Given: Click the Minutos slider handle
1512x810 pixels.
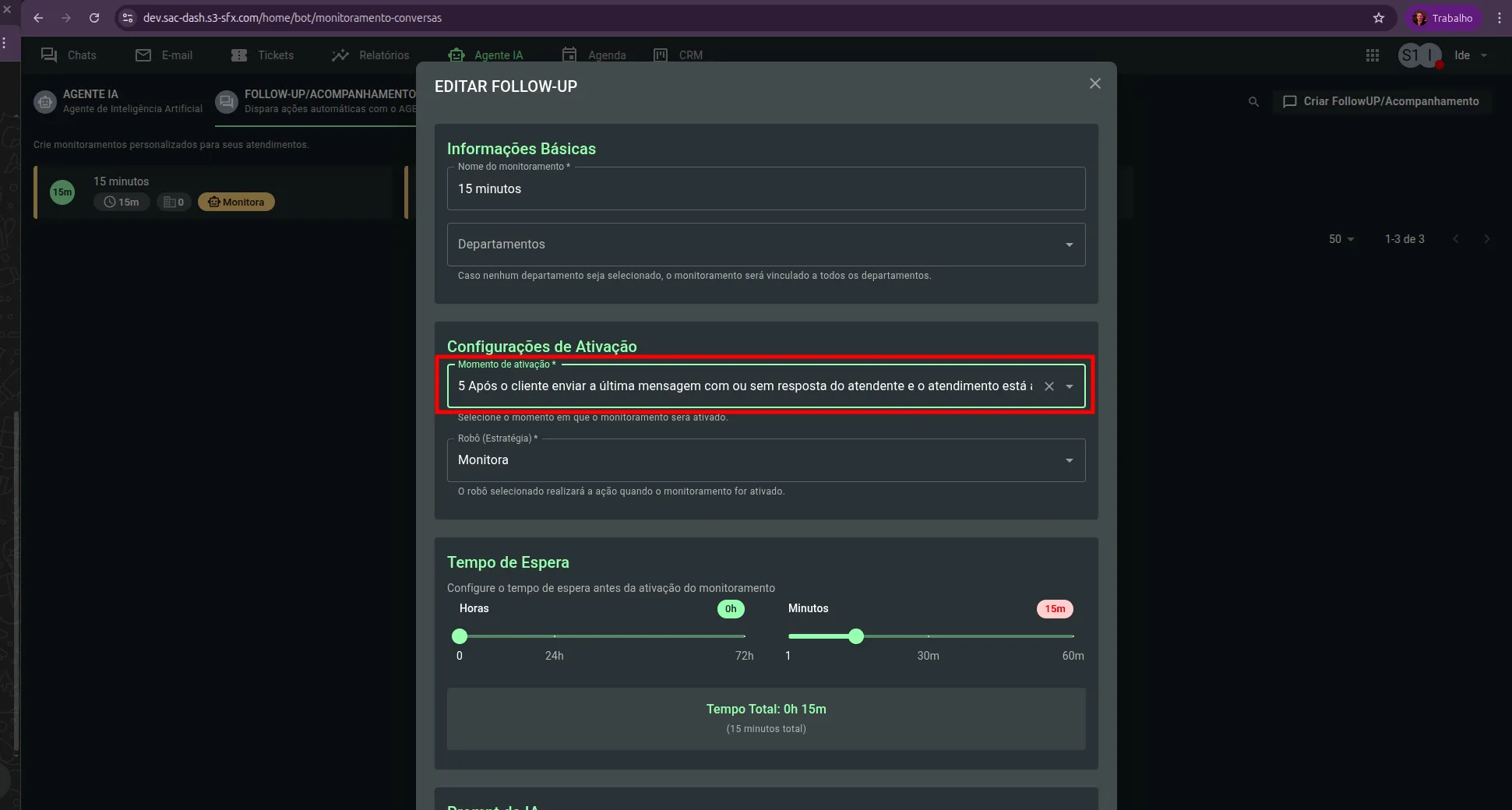Looking at the screenshot, I should 856,636.
